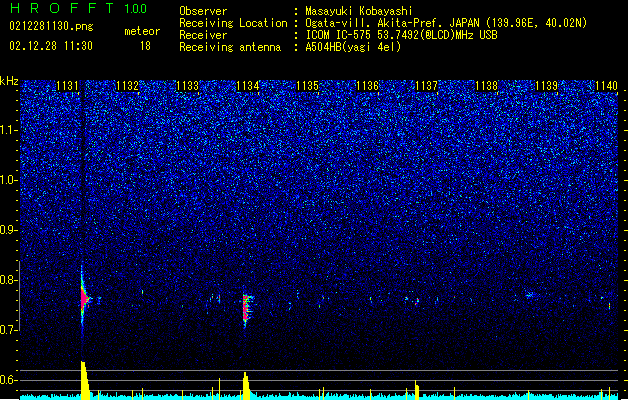Click the 'Observer' label

tap(203, 11)
